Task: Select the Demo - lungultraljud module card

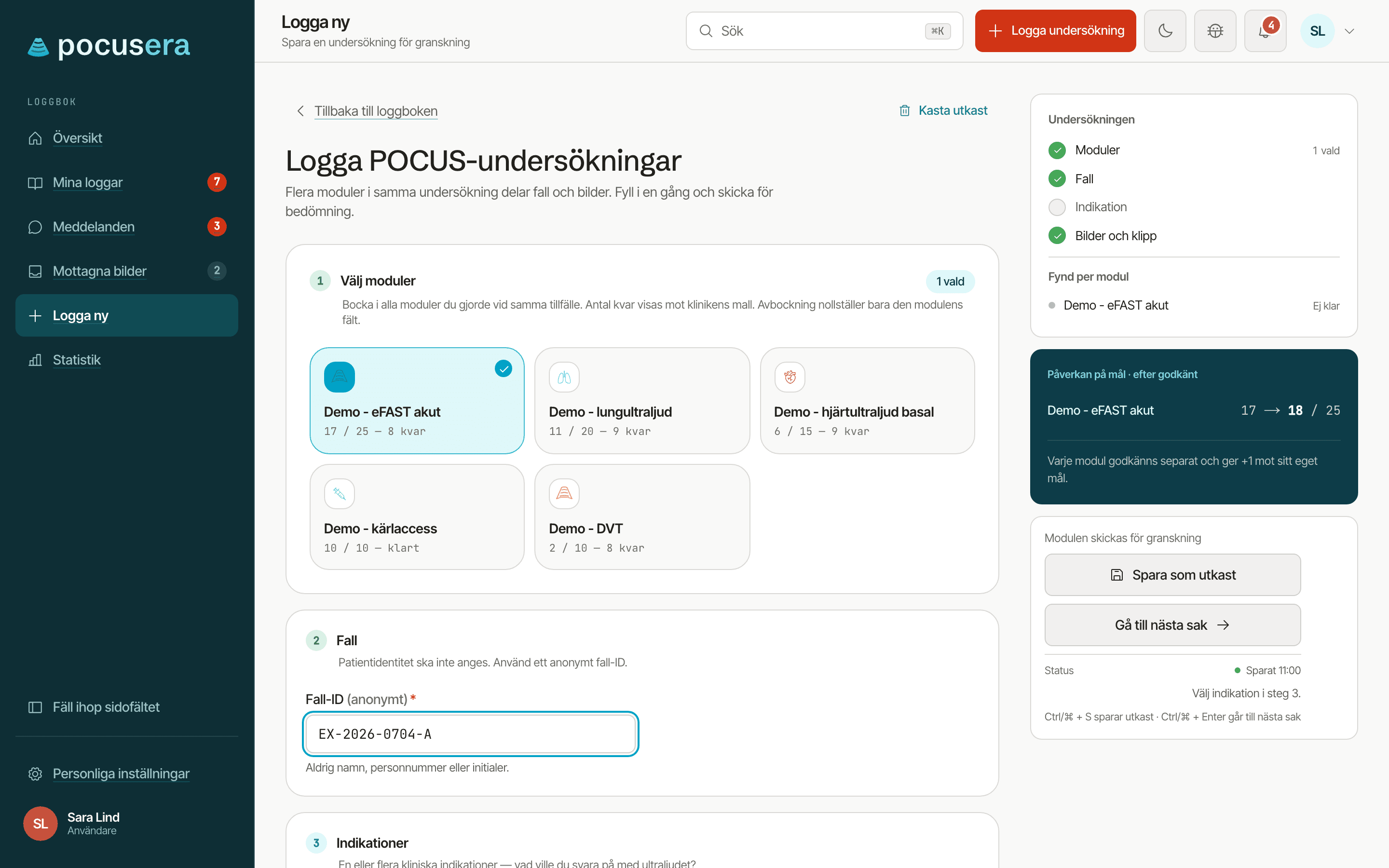Action: [x=642, y=400]
